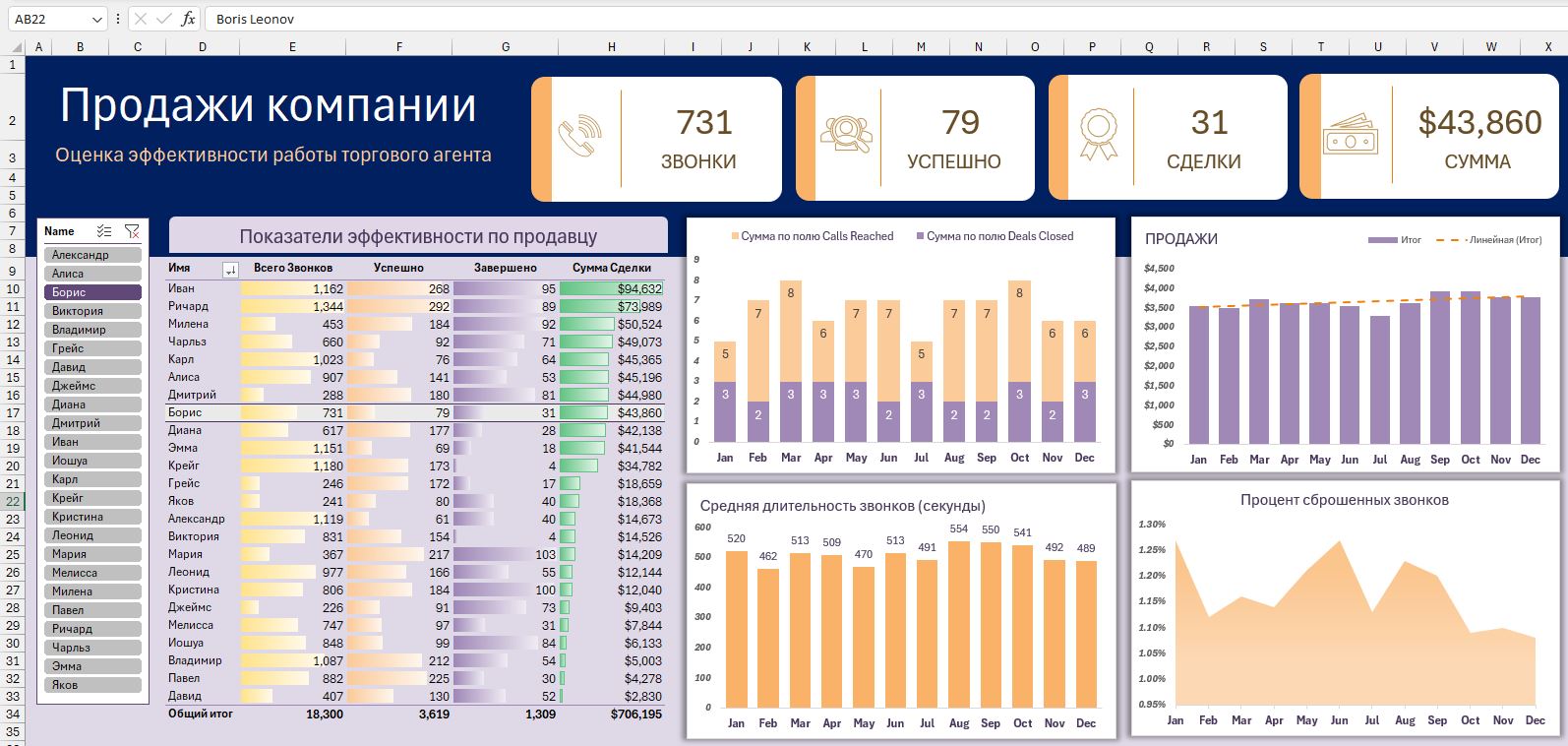Click the highlighted Борис slicer item
The height and width of the screenshot is (746, 1568).
(92, 292)
